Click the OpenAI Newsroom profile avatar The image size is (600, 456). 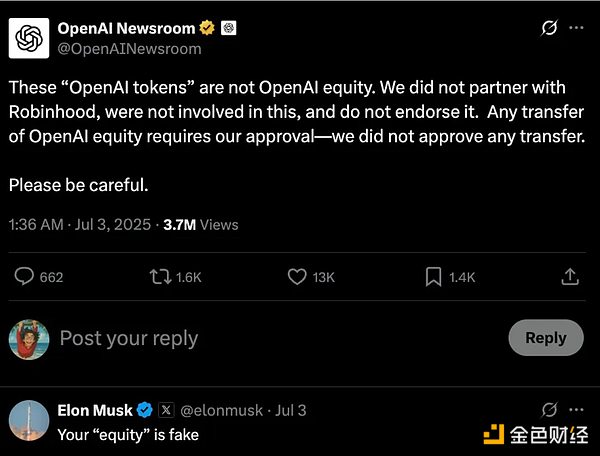29,38
